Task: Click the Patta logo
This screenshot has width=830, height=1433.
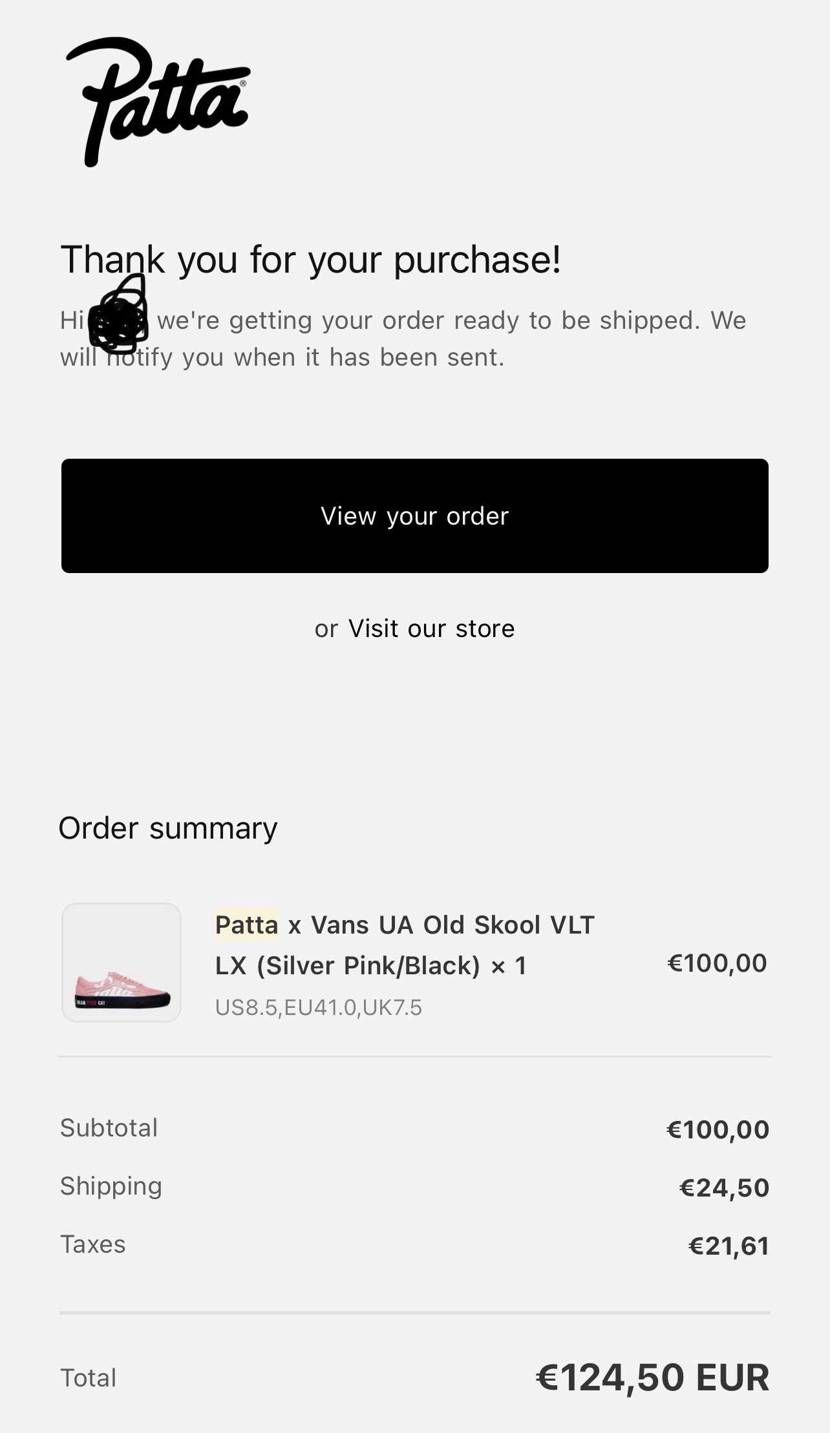Action: pos(158,101)
